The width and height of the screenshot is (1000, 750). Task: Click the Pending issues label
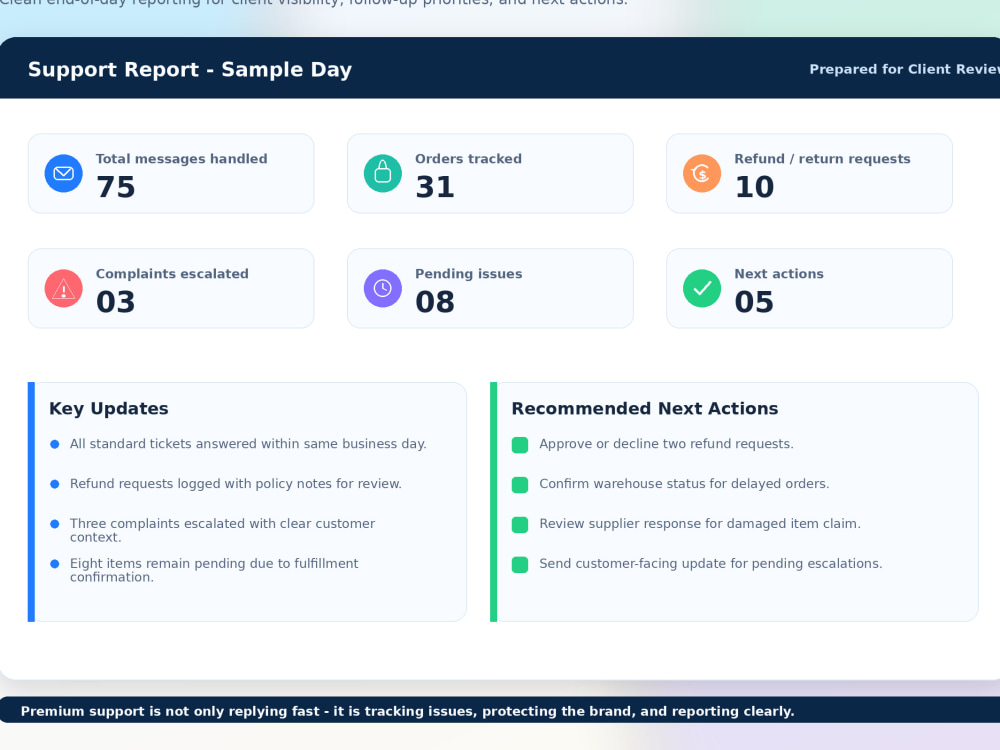[469, 274]
